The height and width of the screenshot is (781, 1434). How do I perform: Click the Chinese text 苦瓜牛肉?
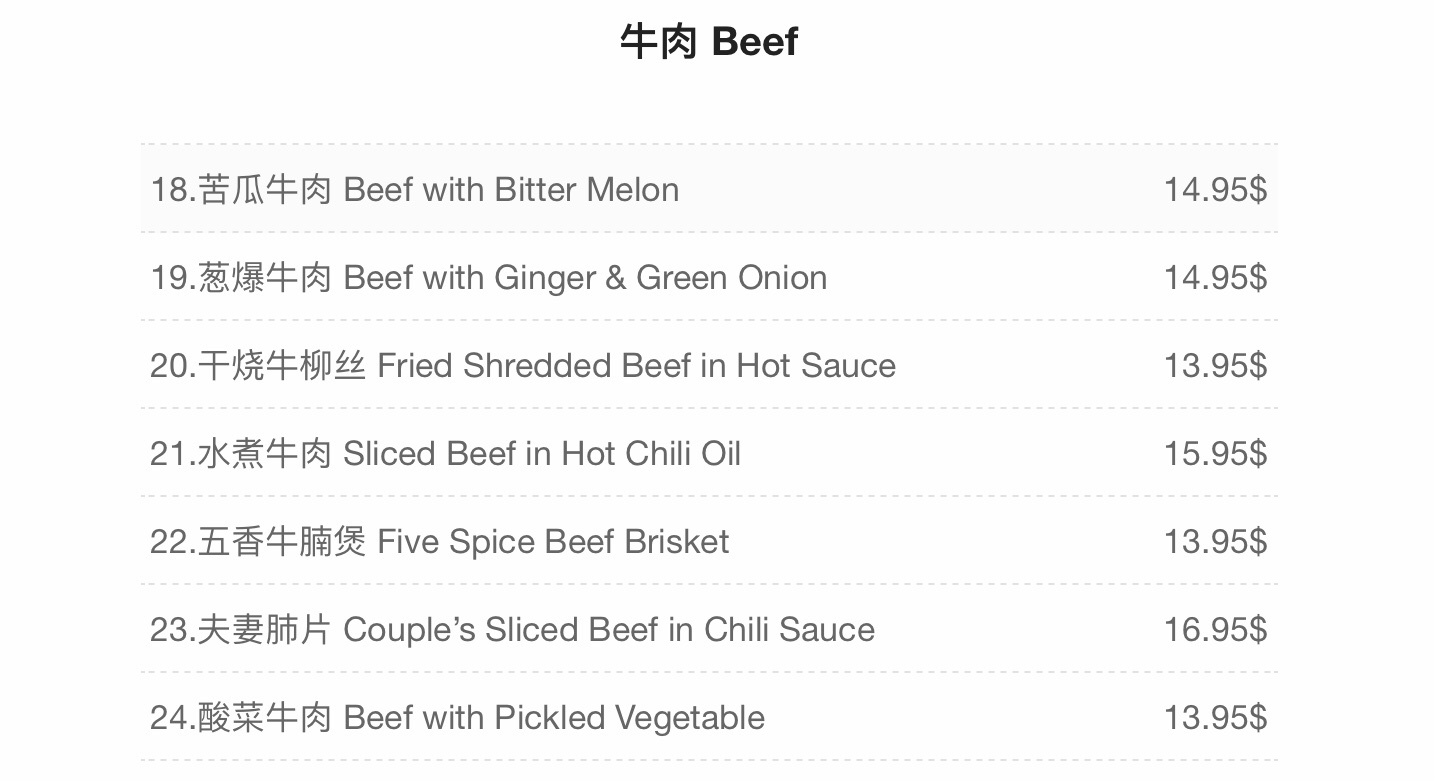[x=265, y=190]
